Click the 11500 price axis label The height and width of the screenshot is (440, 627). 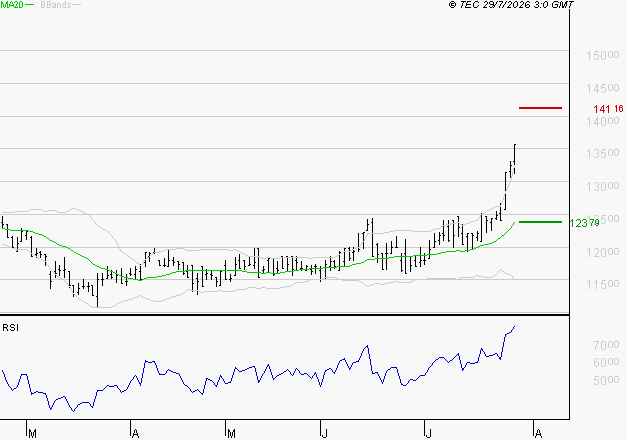(x=603, y=284)
